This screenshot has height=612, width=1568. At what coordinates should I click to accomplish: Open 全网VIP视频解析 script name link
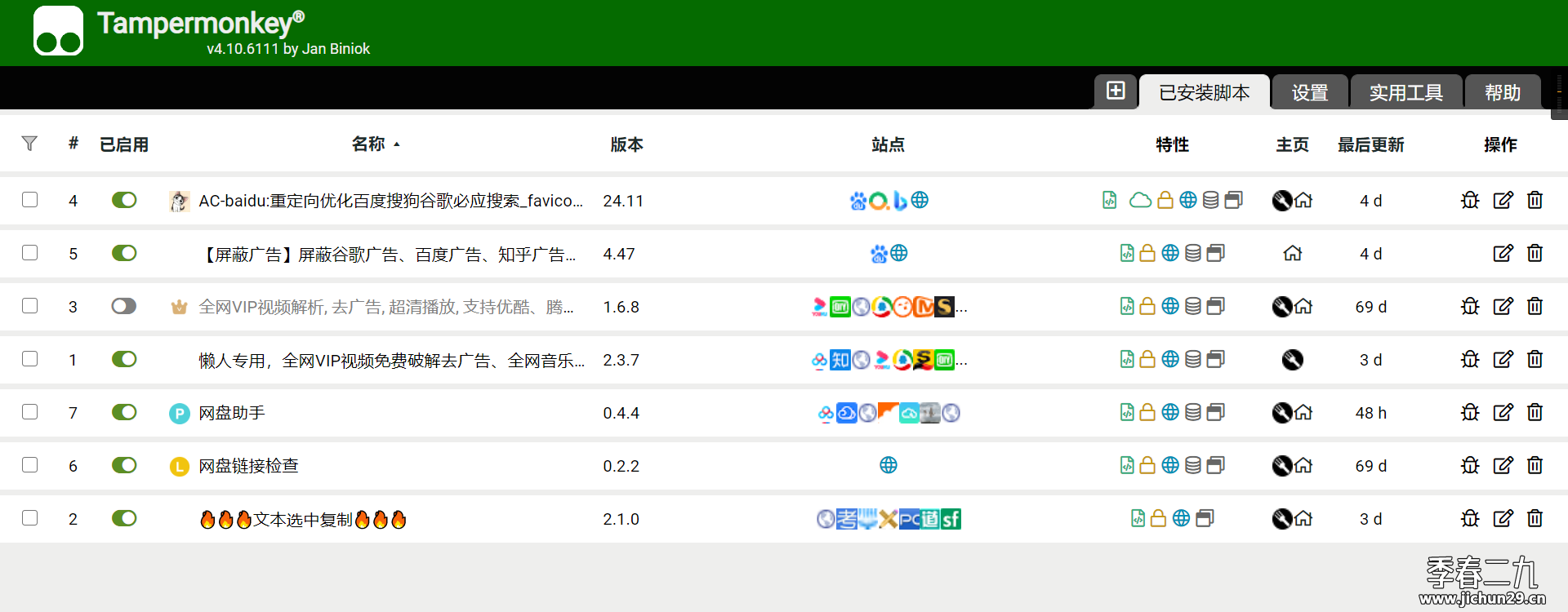pyautogui.click(x=386, y=308)
